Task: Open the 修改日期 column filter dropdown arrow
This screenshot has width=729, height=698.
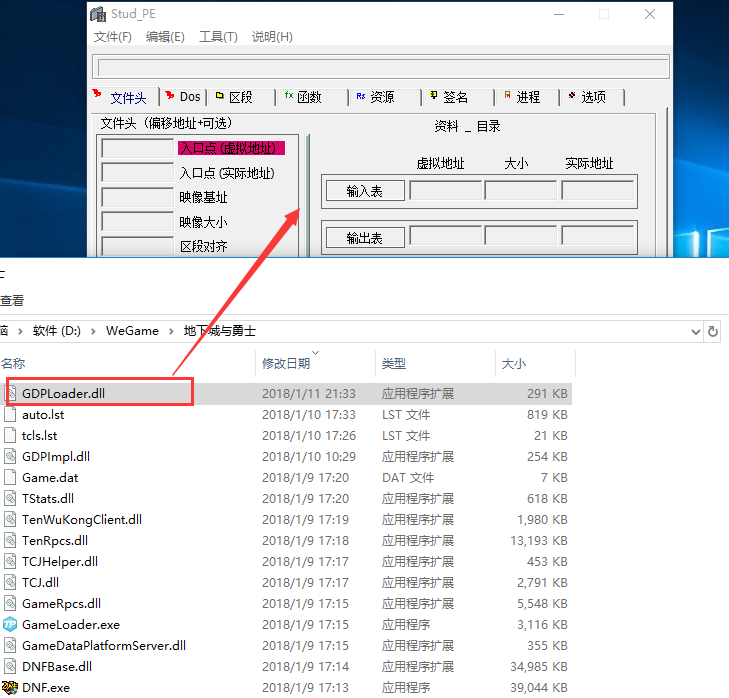Action: 316,352
